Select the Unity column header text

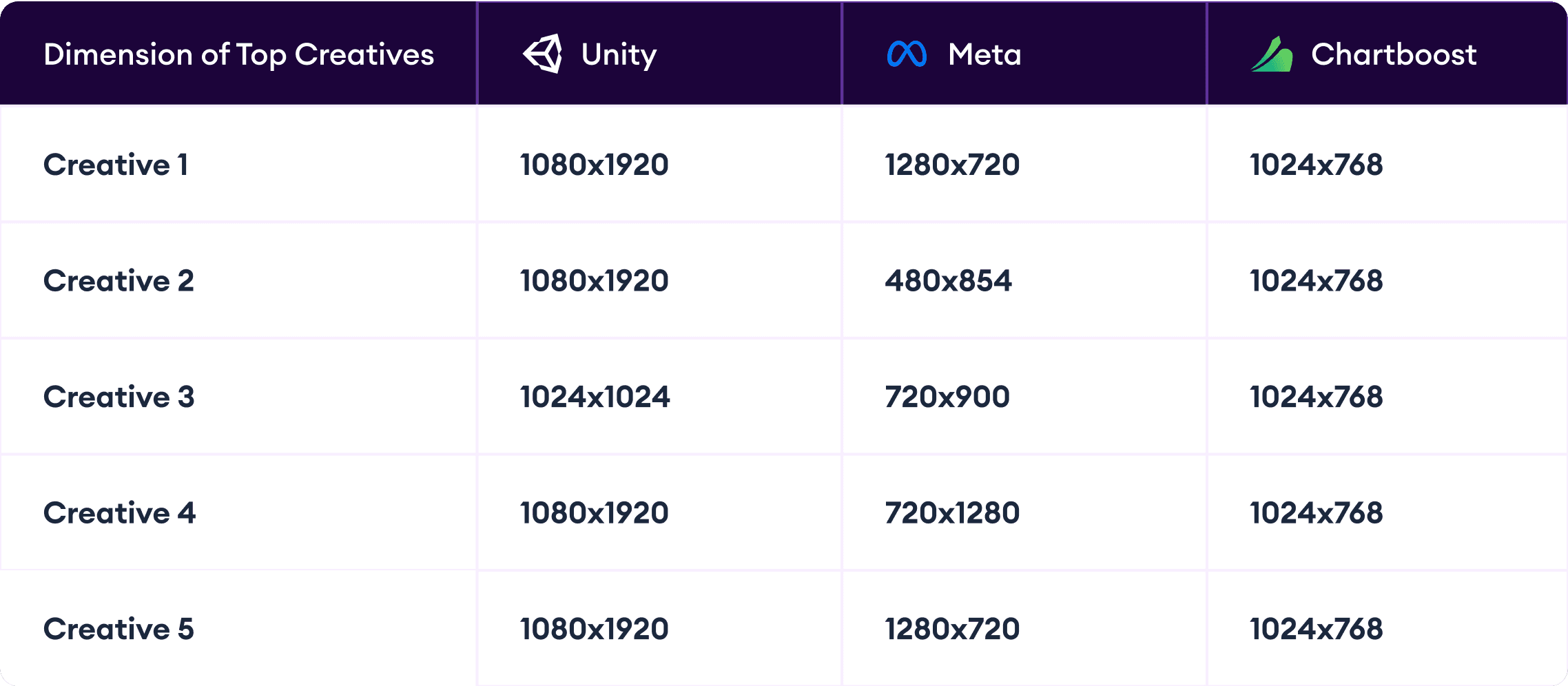(x=619, y=54)
